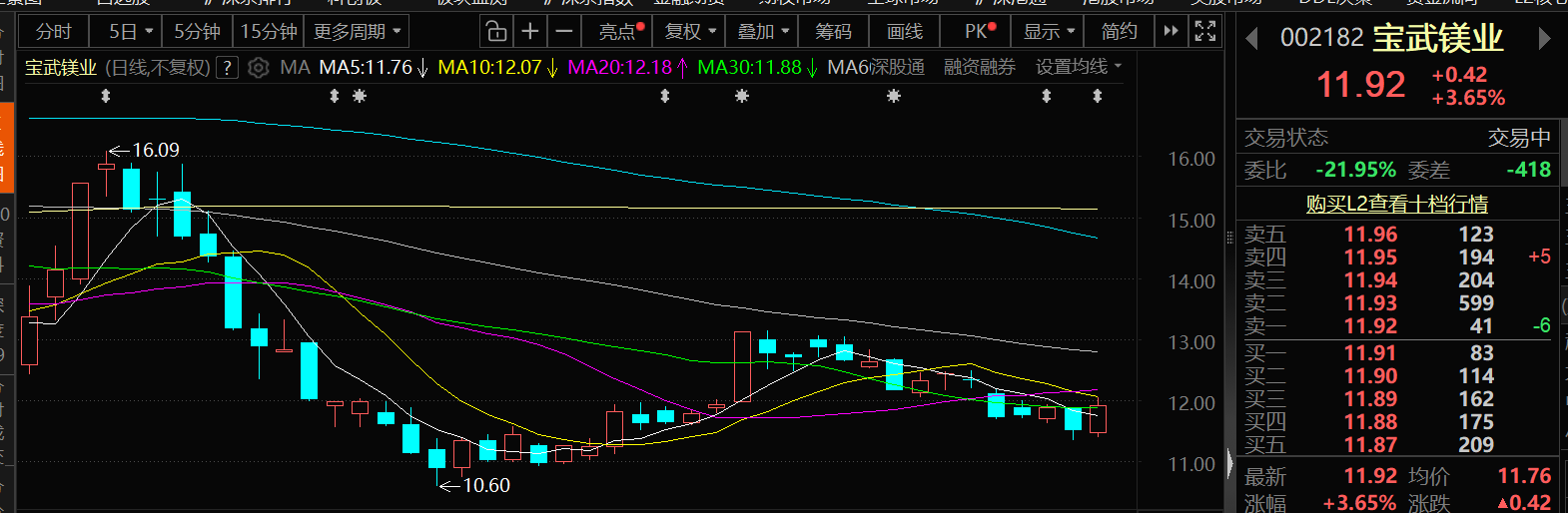Activate the 画线 drawing tool
This screenshot has width=1568, height=513.
click(x=905, y=31)
